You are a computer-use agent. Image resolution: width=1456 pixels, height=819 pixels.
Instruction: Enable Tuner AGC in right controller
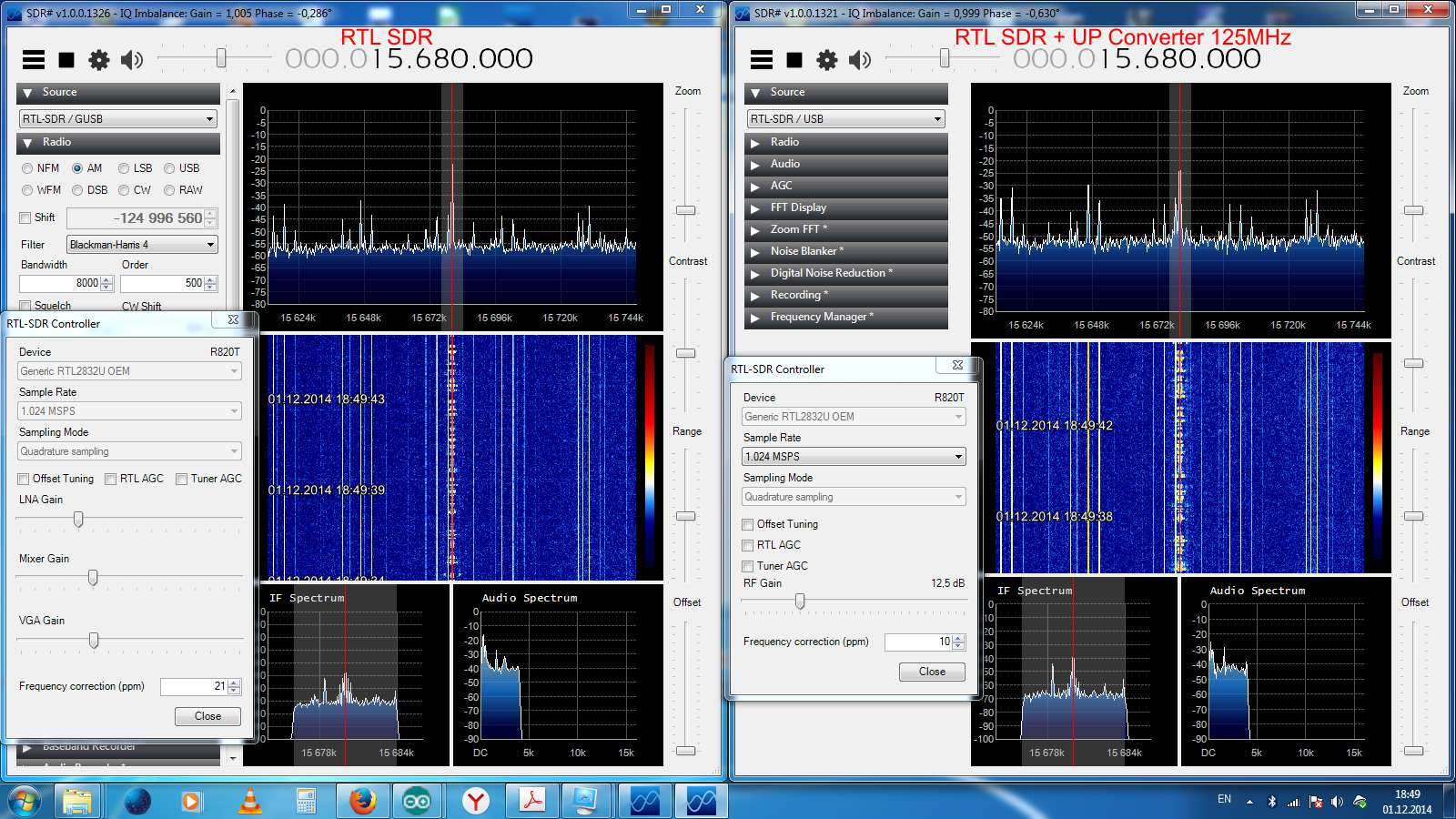(x=748, y=566)
